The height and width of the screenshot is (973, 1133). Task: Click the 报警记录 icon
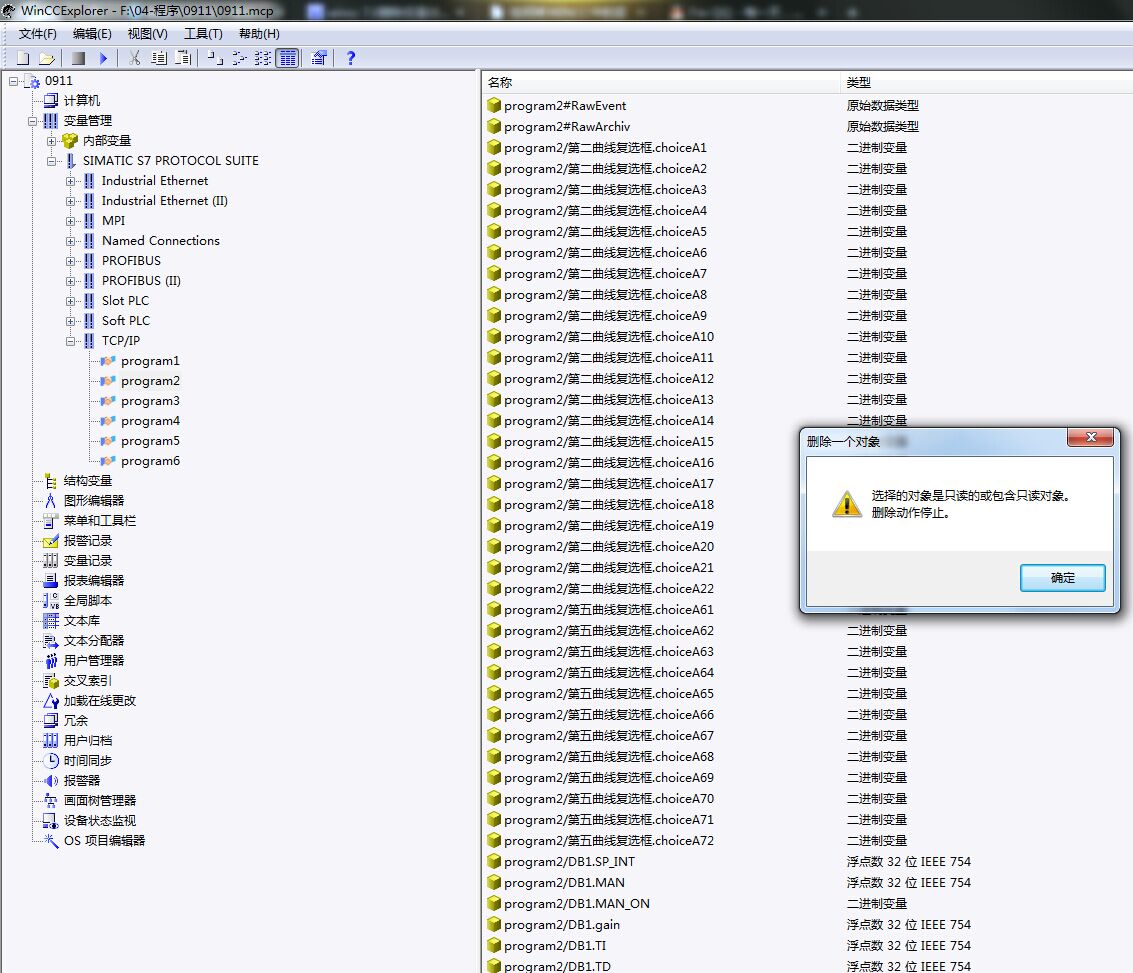pyautogui.click(x=51, y=541)
